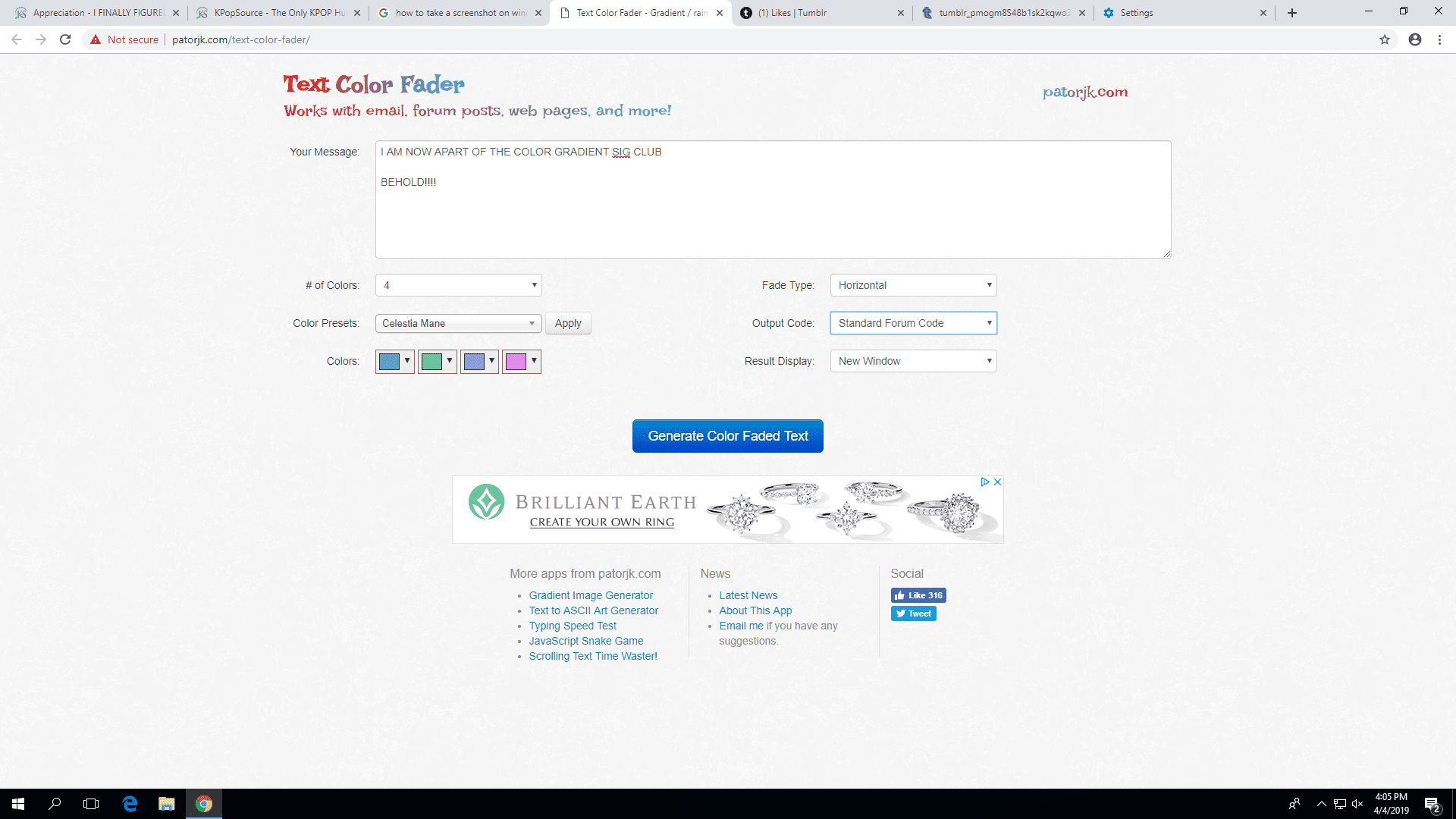Show hidden system tray icons
1456x819 pixels.
pos(1321,804)
